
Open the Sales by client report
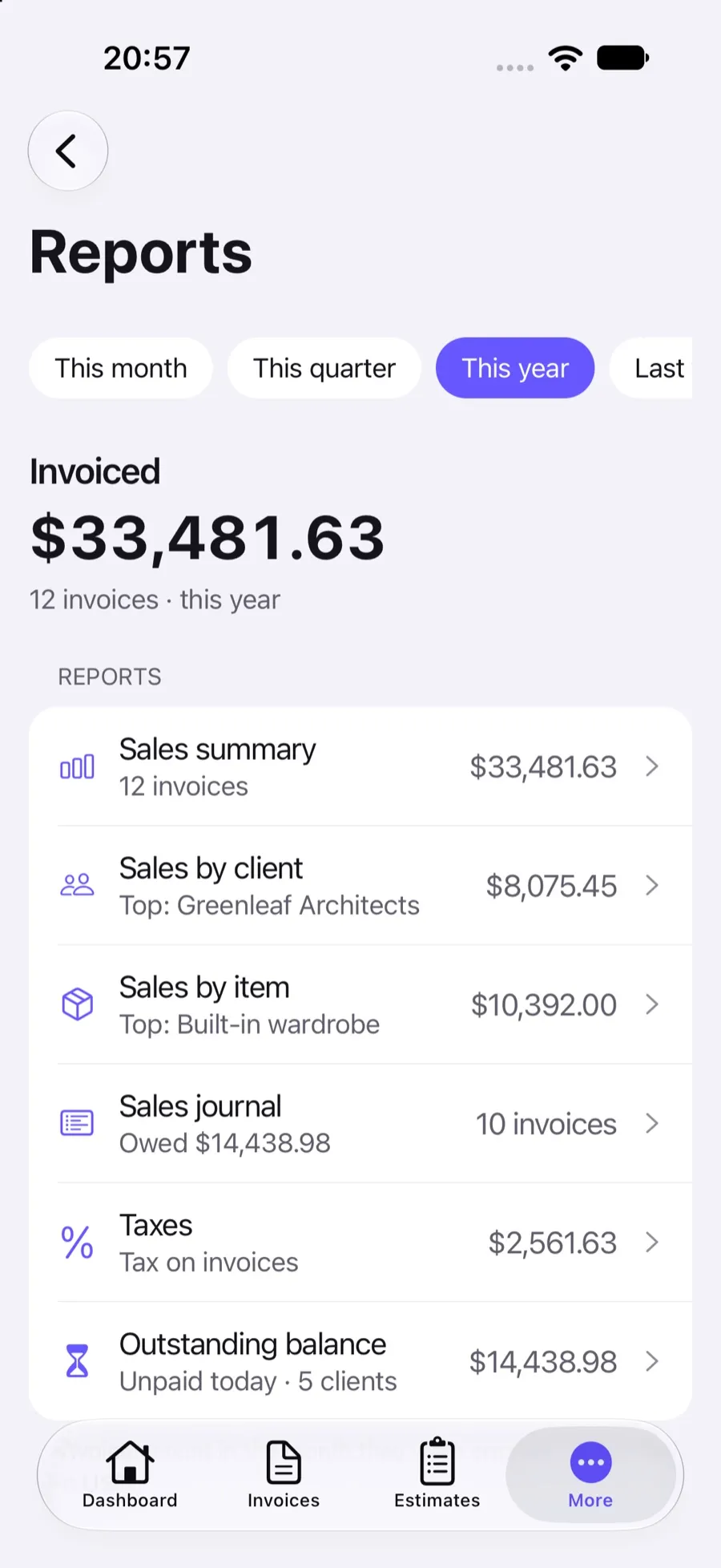coord(360,885)
